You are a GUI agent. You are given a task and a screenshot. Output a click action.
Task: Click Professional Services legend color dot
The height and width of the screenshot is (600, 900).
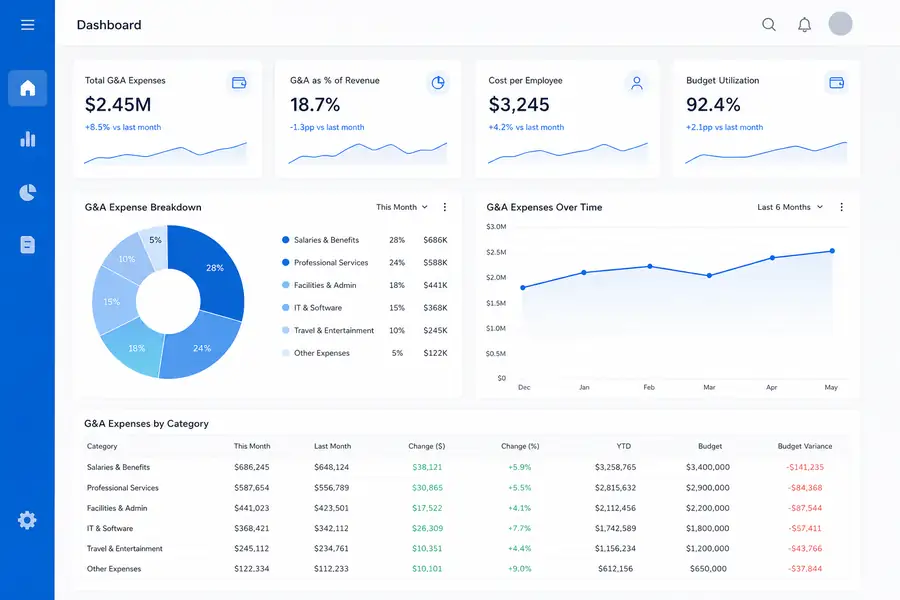pyautogui.click(x=286, y=262)
